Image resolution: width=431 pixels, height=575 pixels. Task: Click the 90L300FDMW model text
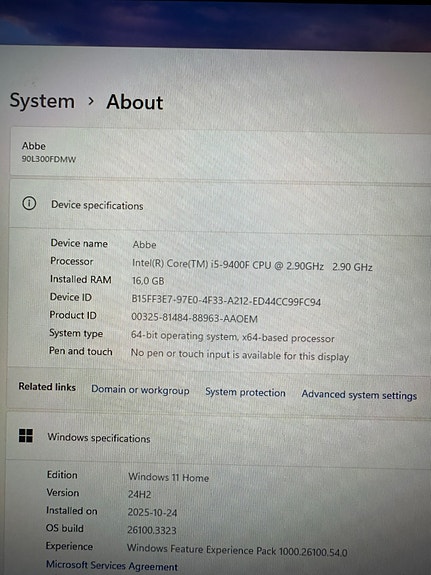49,159
